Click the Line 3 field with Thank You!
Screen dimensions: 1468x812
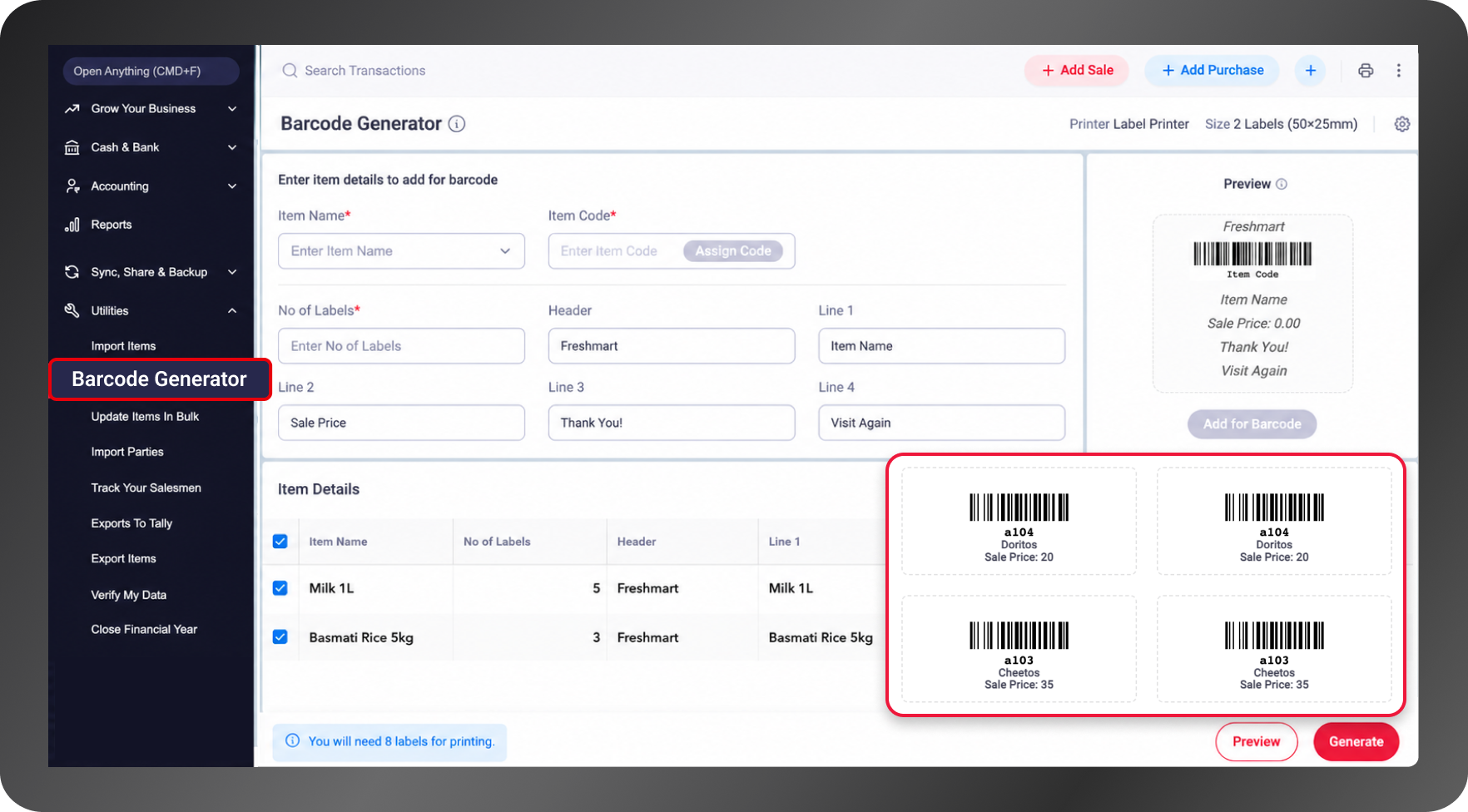(672, 423)
